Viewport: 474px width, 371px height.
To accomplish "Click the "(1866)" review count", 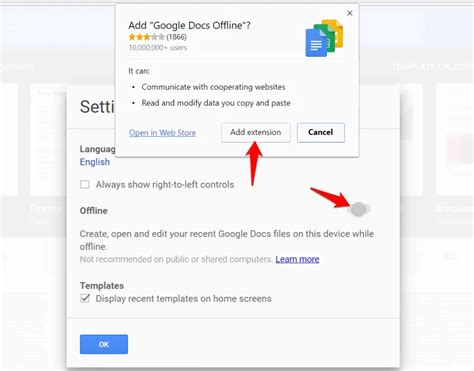I will tap(176, 37).
